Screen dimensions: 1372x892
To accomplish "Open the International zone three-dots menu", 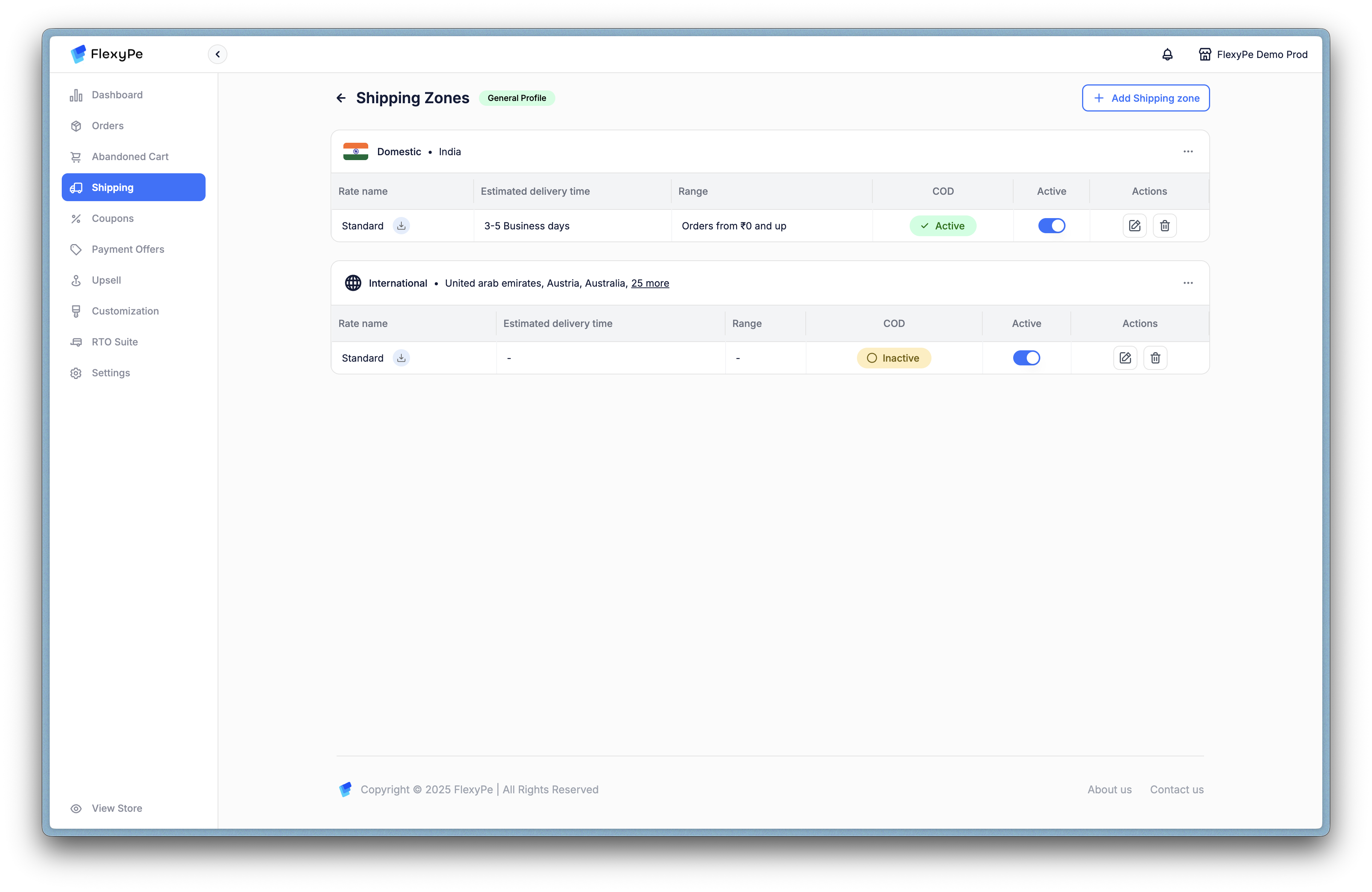I will tap(1188, 283).
